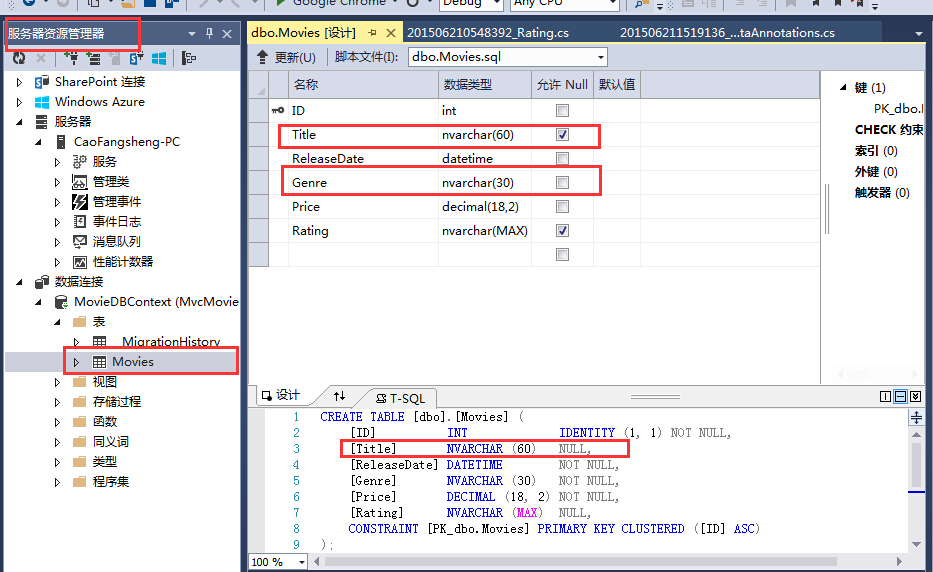Click the 更新(U) update button
933x572 pixels.
coord(286,57)
